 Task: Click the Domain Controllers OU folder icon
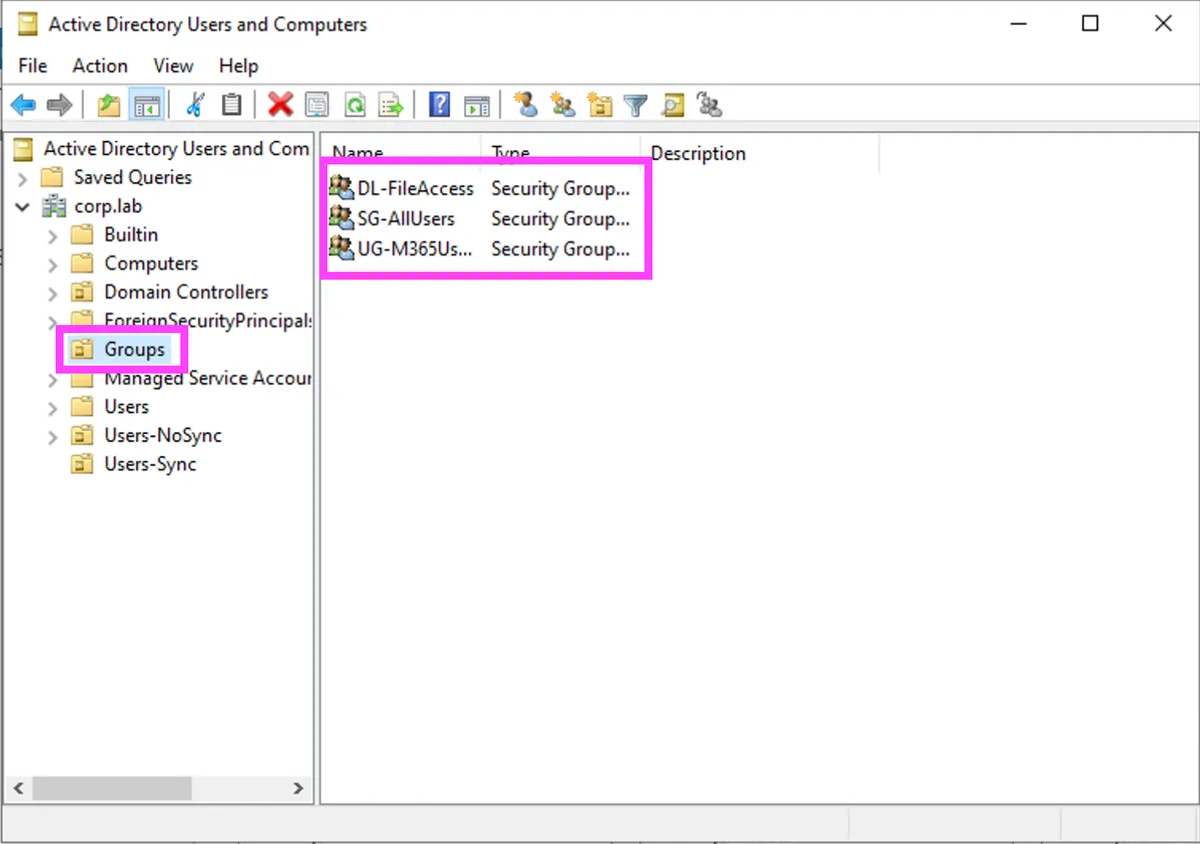pos(82,292)
